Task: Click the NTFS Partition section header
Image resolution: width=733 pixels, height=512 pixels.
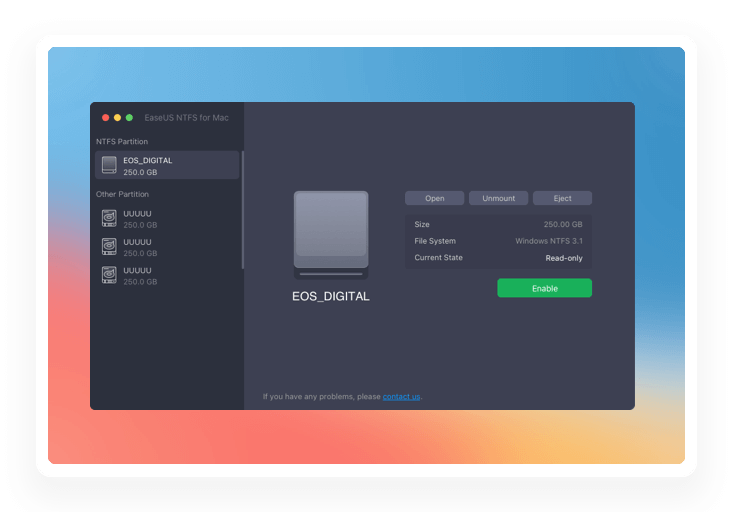Action: point(122,142)
